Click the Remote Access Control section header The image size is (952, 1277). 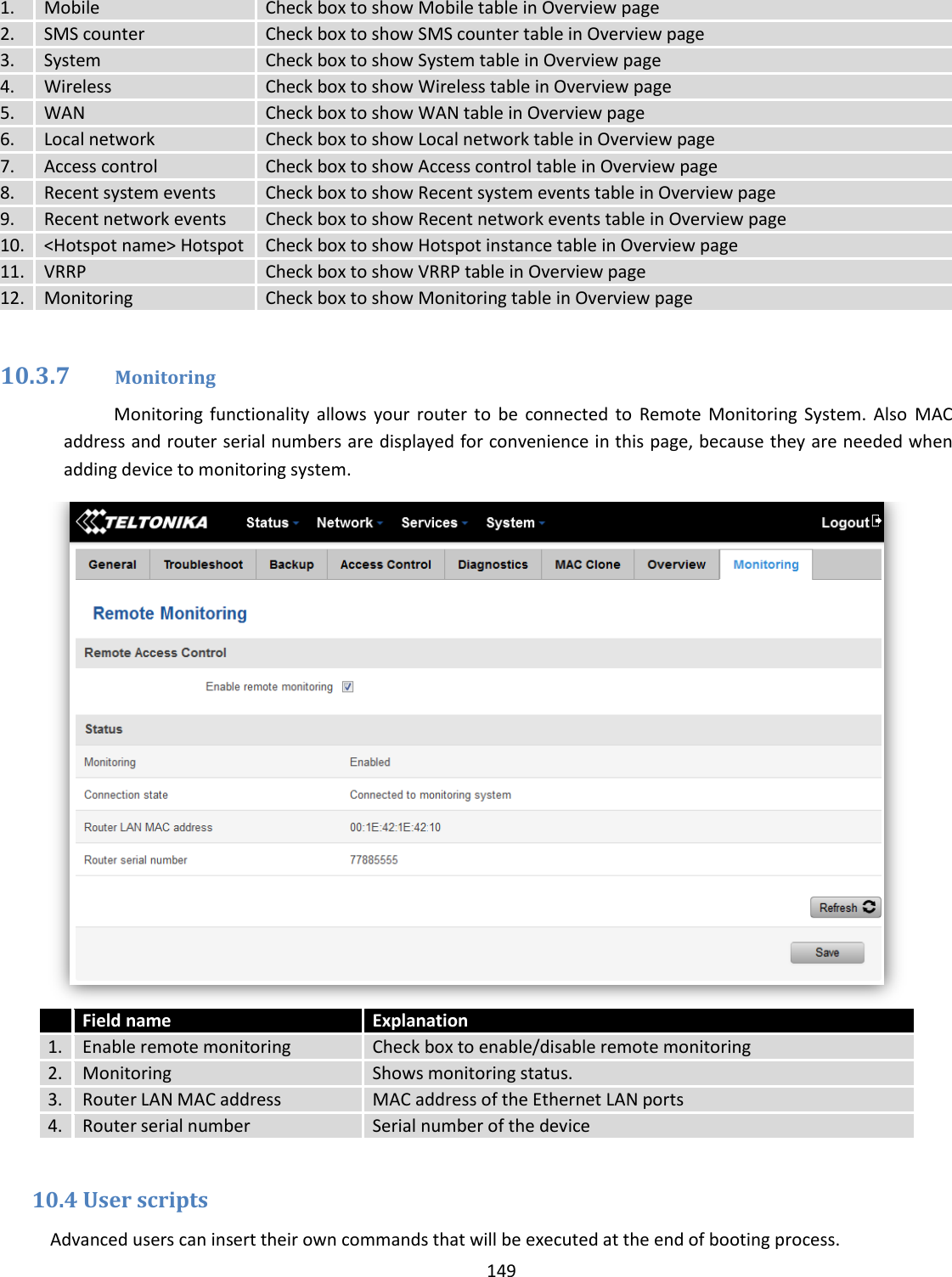(x=155, y=652)
